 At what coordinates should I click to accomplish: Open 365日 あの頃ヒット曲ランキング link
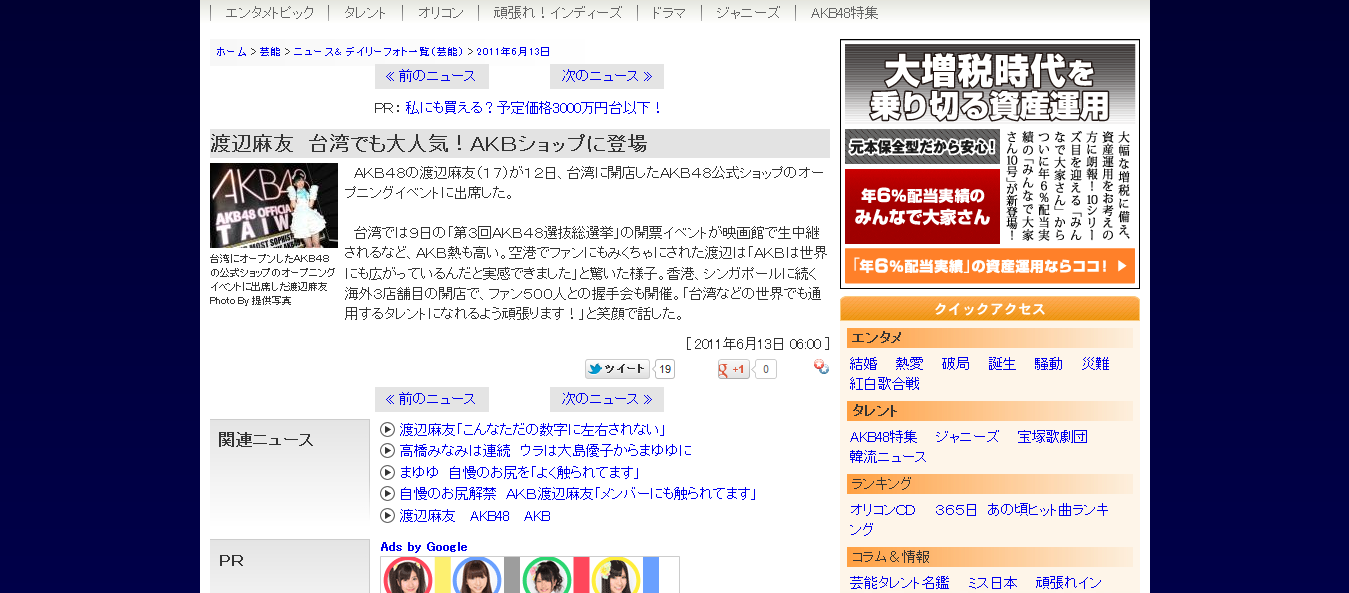coord(979,519)
